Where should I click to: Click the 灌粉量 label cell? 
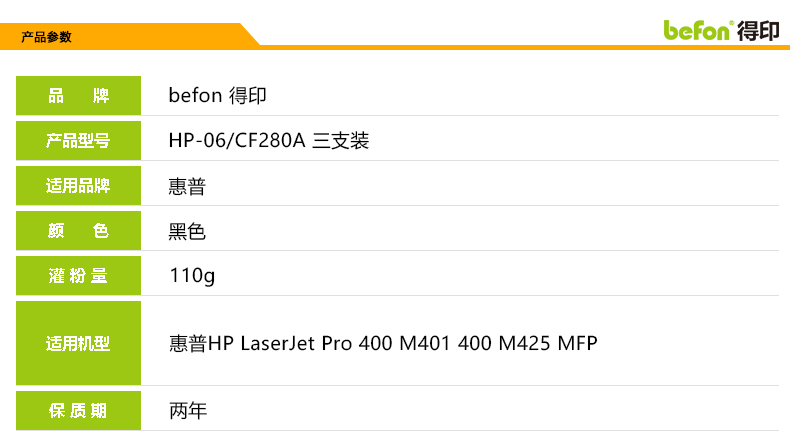point(78,276)
